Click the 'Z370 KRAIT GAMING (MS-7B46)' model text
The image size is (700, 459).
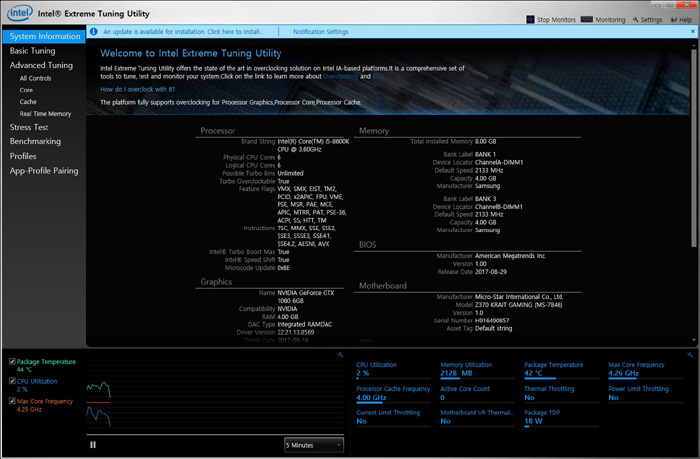pos(518,305)
